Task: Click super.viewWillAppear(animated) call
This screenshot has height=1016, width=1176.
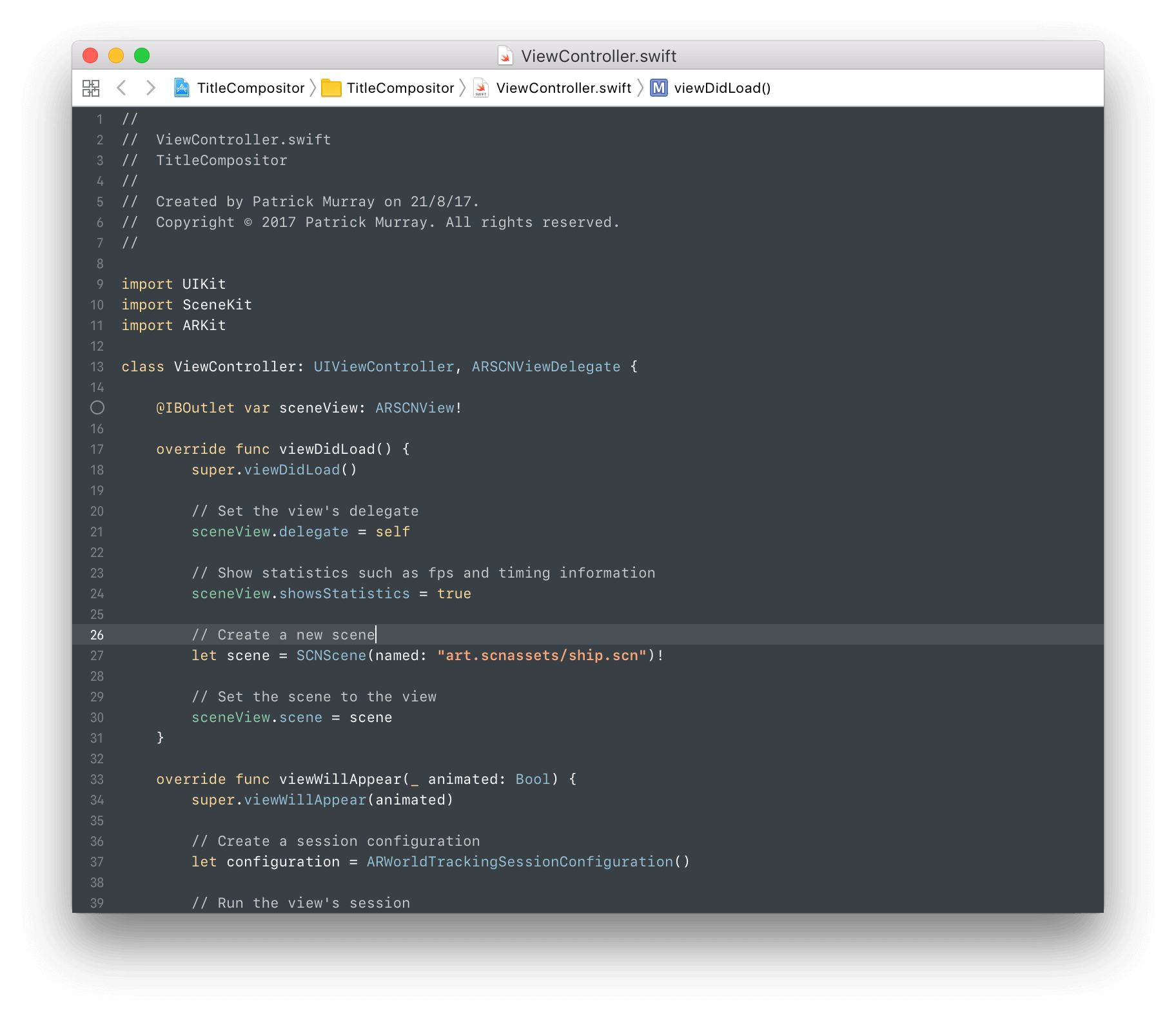Action: tap(322, 800)
